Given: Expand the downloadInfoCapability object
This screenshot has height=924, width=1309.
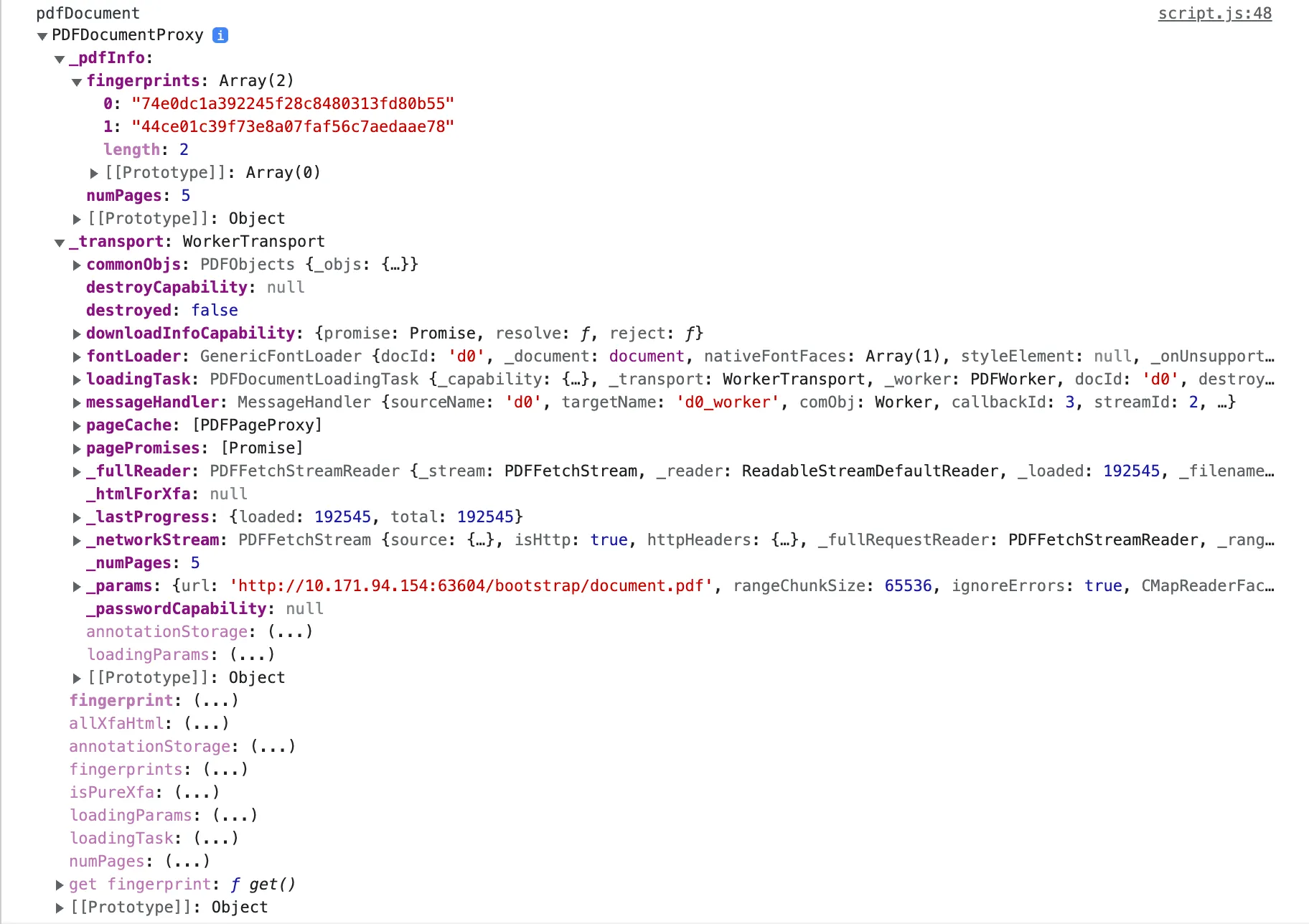Looking at the screenshot, I should (x=77, y=333).
